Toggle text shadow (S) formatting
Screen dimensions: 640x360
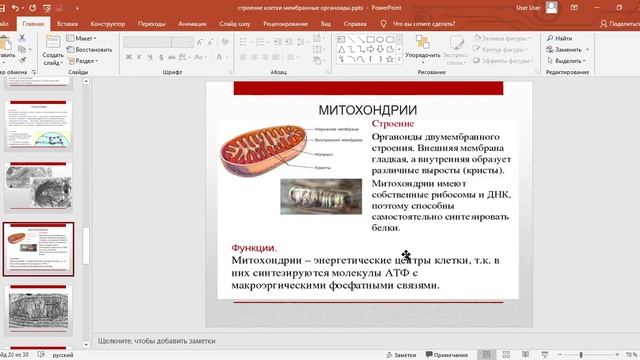(161, 57)
